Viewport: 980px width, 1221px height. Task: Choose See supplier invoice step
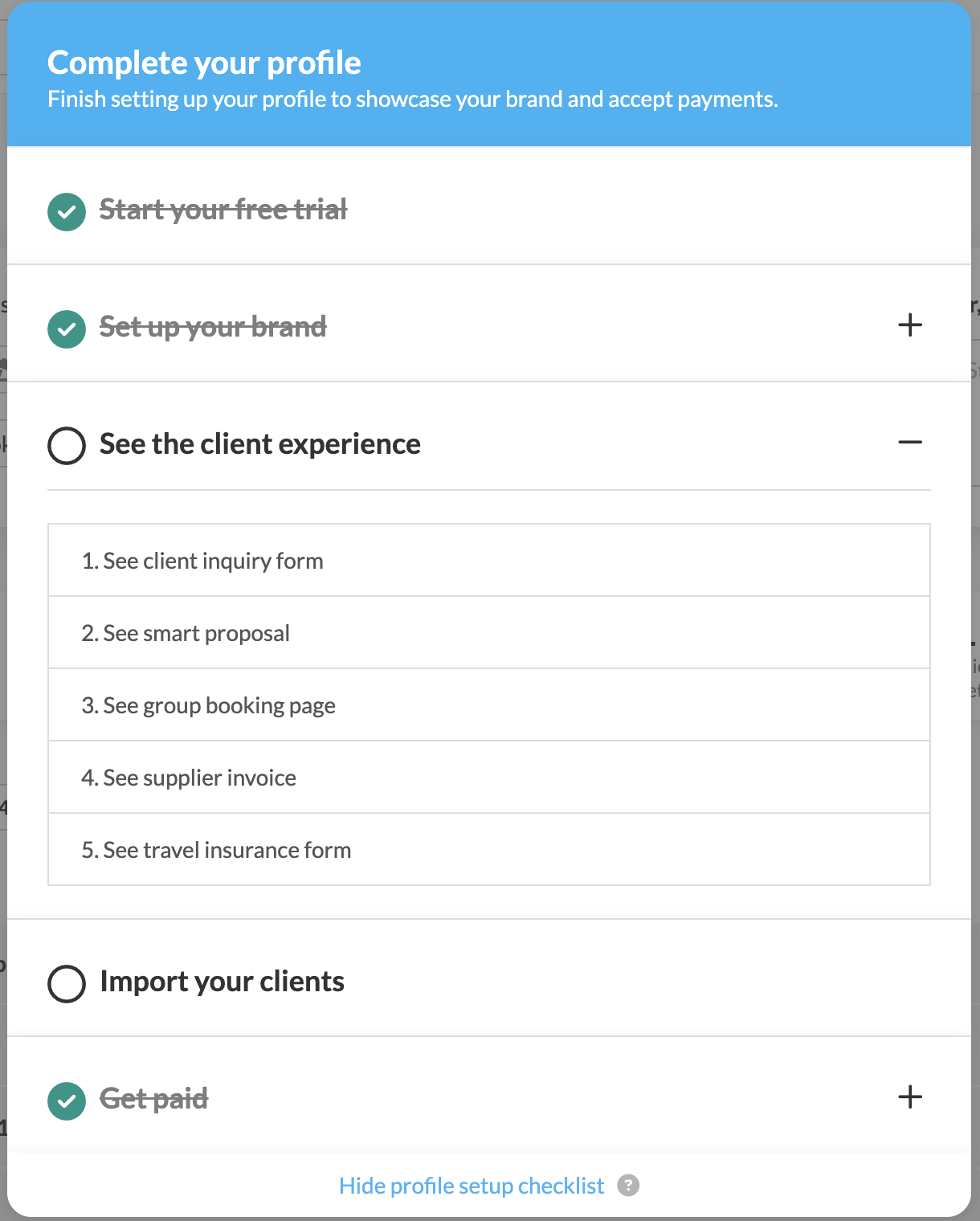pos(189,778)
